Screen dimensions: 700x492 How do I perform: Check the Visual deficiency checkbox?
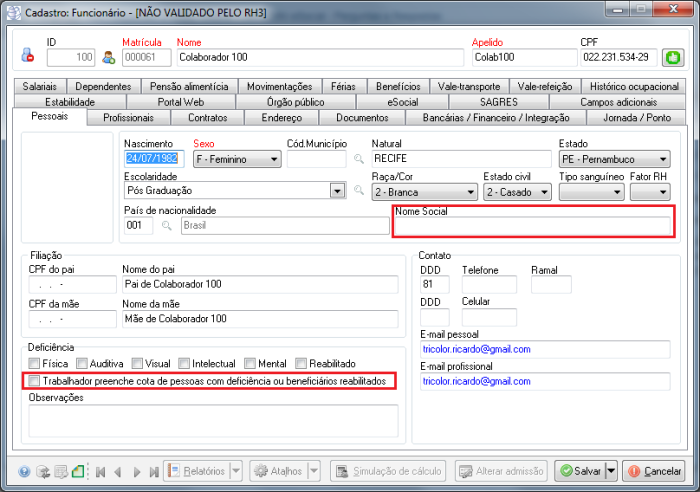(x=136, y=364)
